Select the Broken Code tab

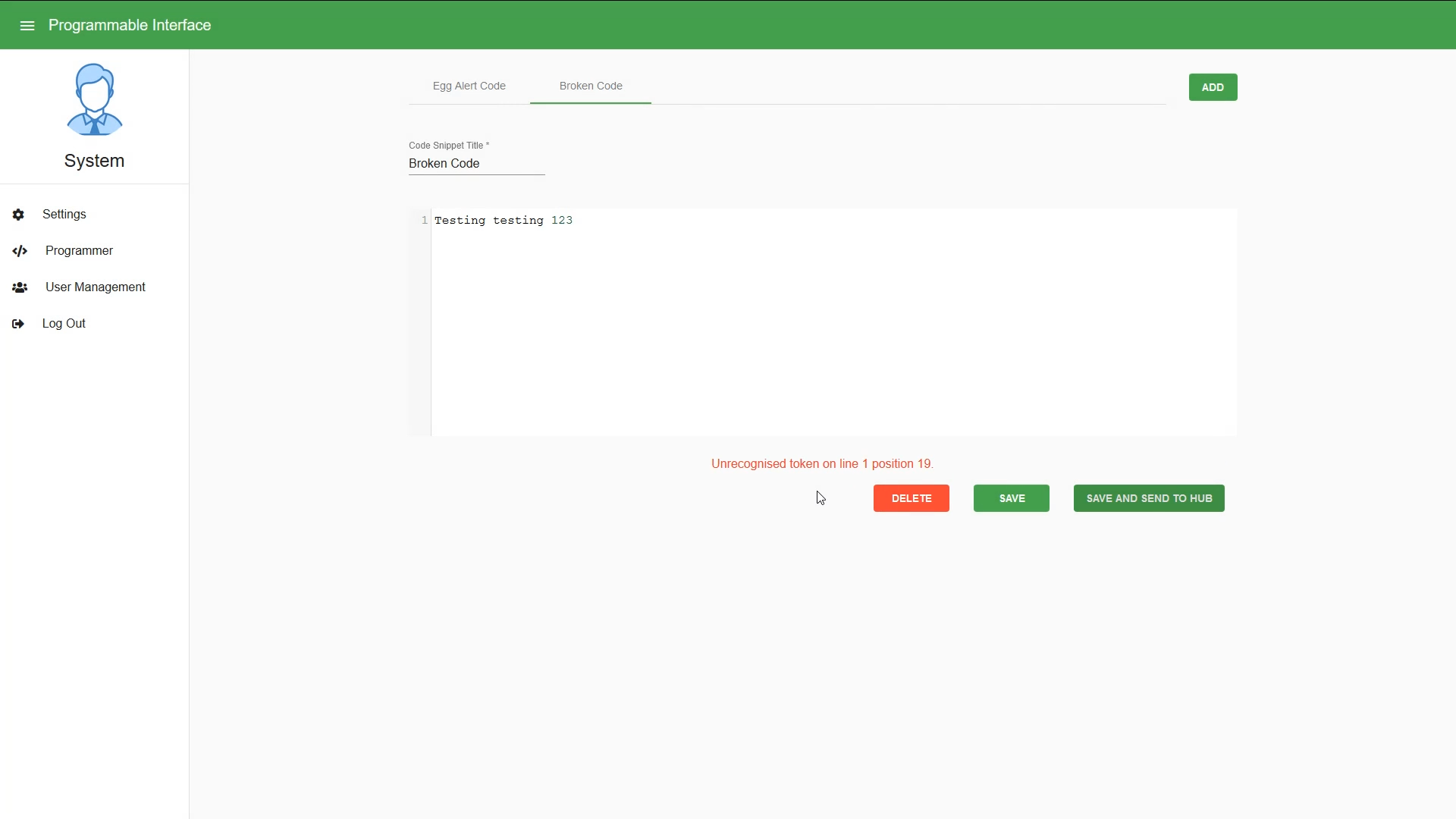590,85
